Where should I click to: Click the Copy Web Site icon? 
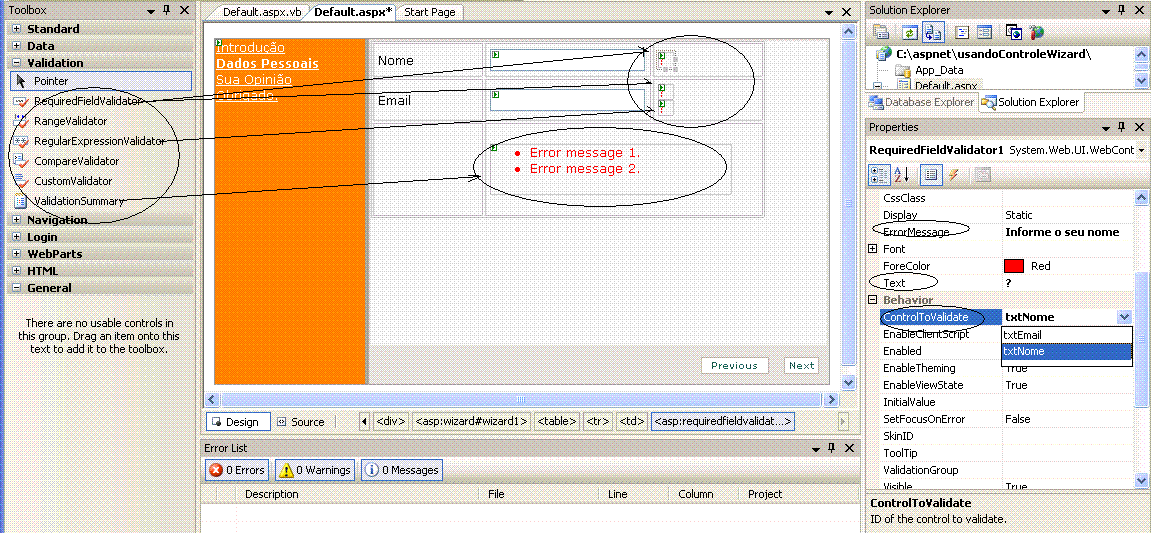(x=1014, y=32)
